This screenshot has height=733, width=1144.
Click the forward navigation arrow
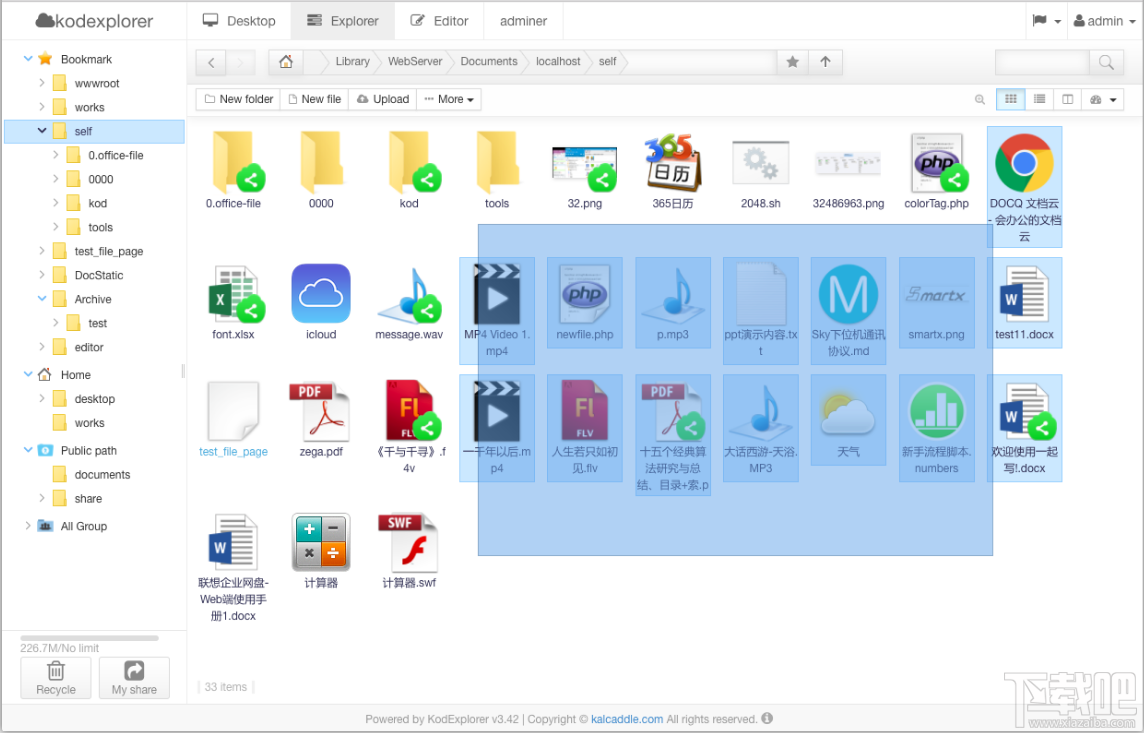tap(241, 63)
